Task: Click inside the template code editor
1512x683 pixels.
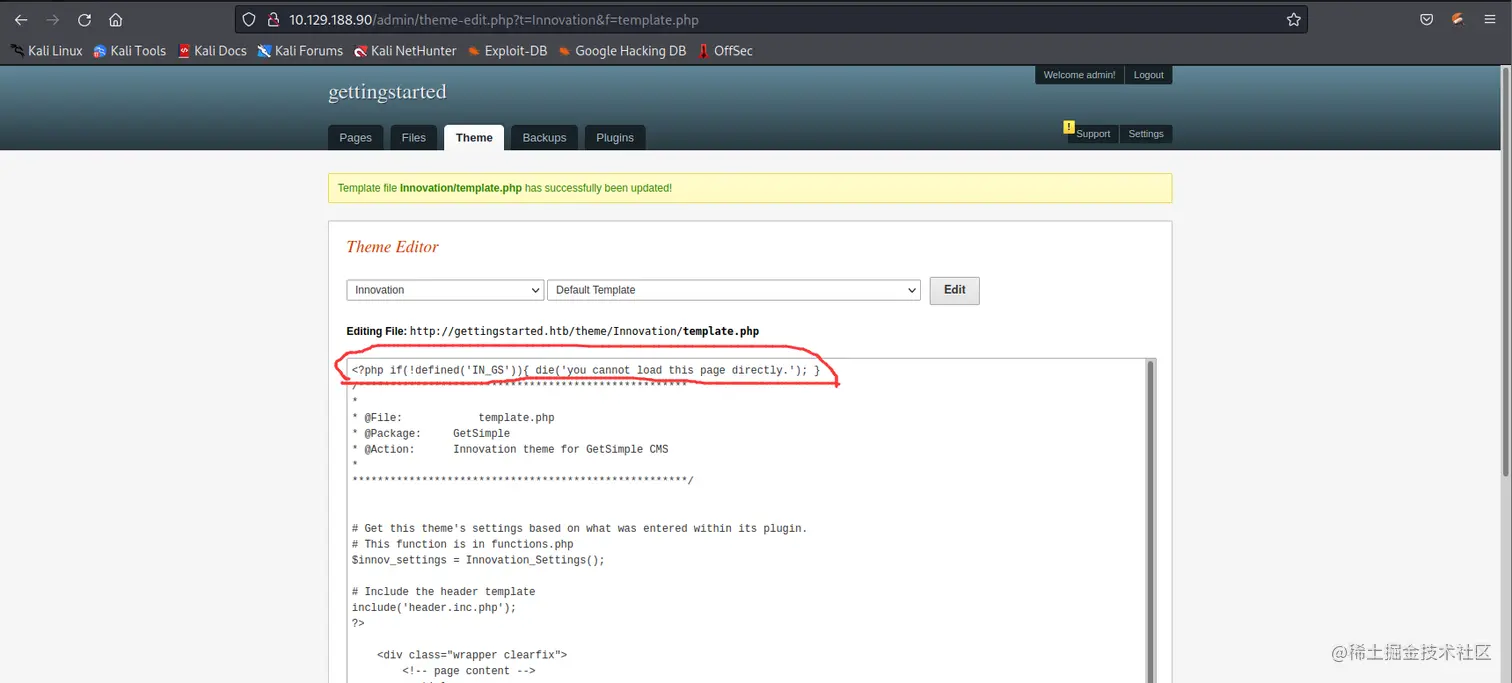Action: [x=745, y=521]
